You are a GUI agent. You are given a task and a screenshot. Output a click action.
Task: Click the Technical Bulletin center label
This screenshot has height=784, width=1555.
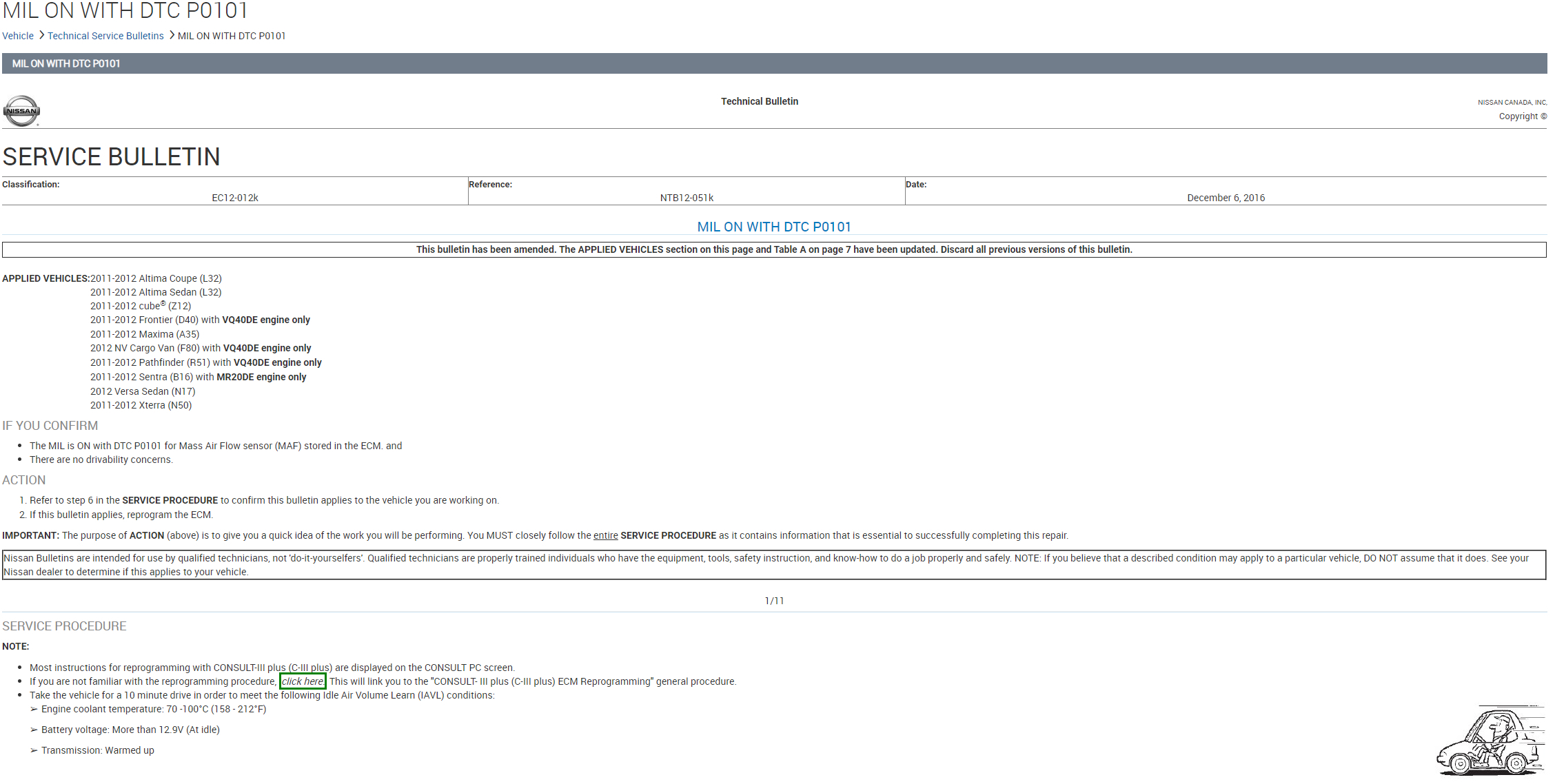760,101
